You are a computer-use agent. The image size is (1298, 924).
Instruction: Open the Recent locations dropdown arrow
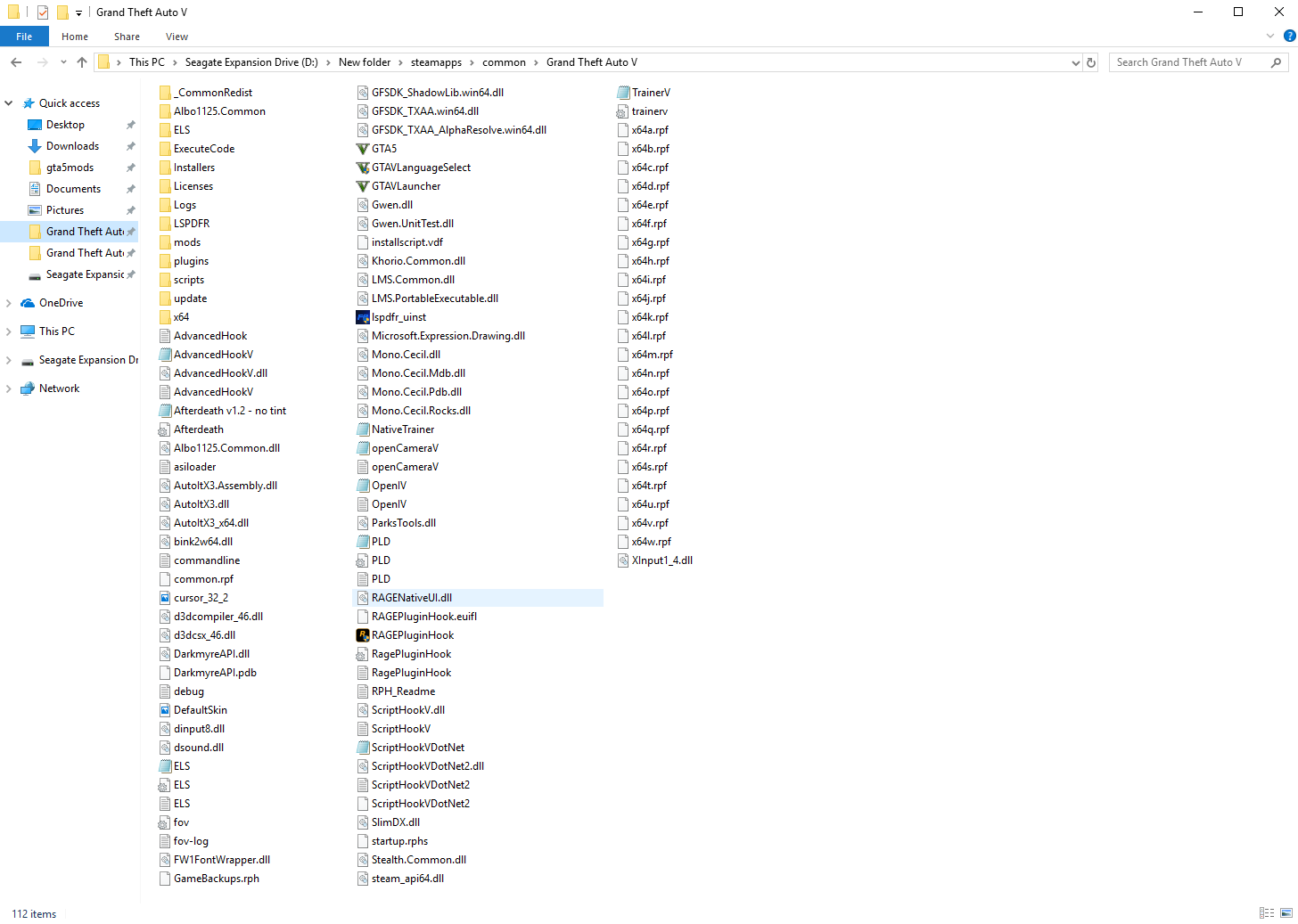[63, 62]
